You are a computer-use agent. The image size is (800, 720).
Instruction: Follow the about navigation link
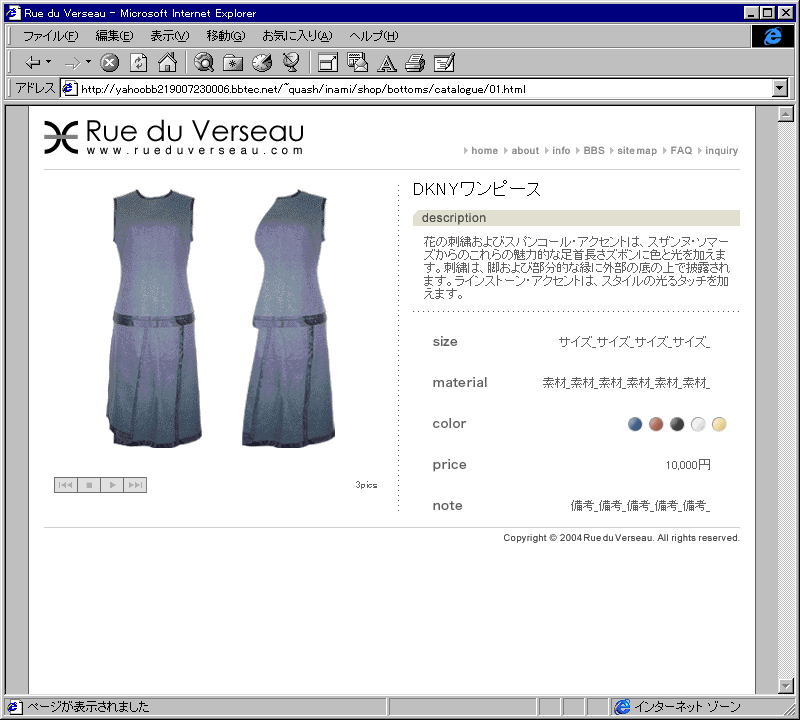(x=525, y=151)
